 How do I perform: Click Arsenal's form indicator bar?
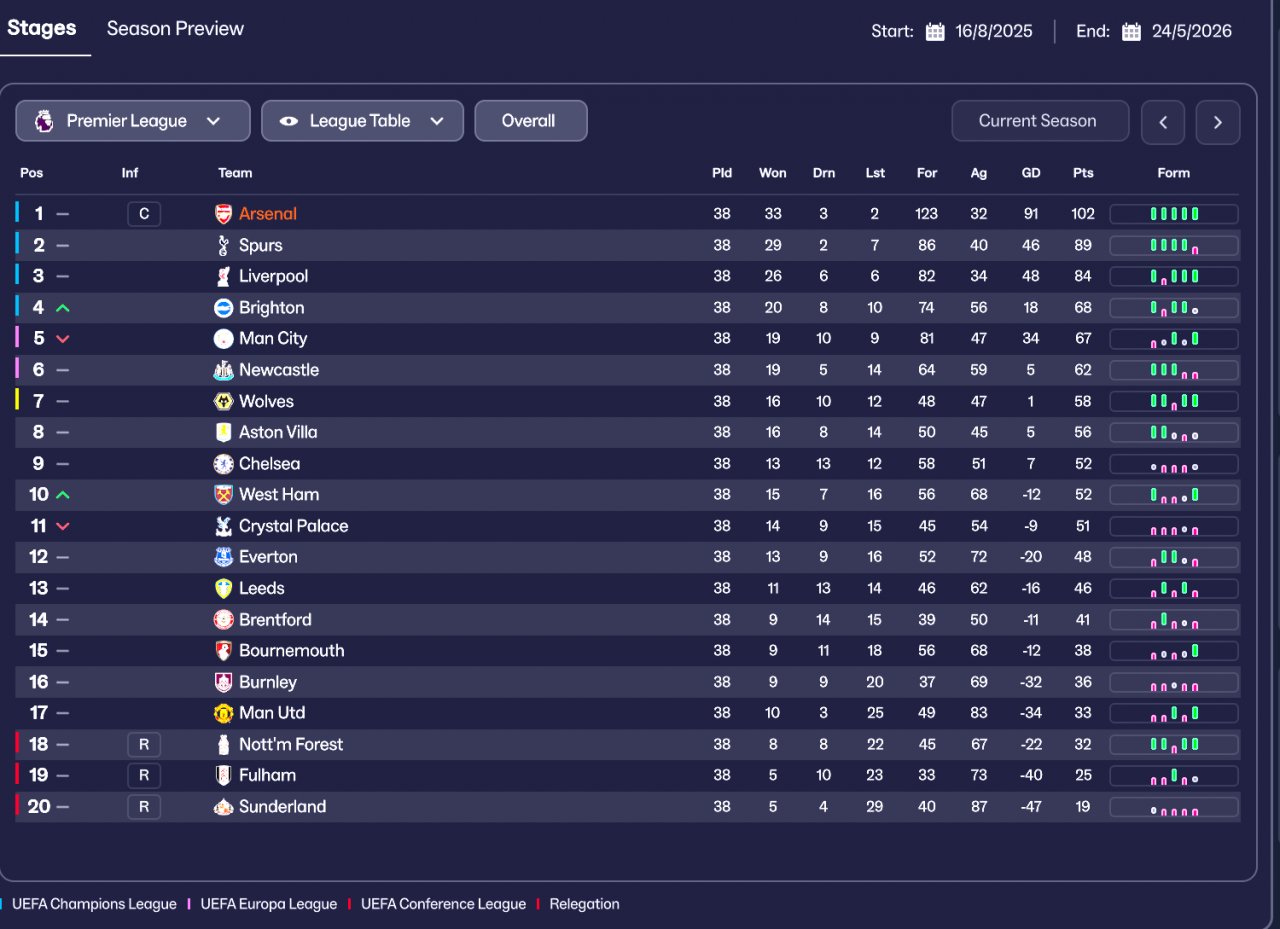(1174, 214)
